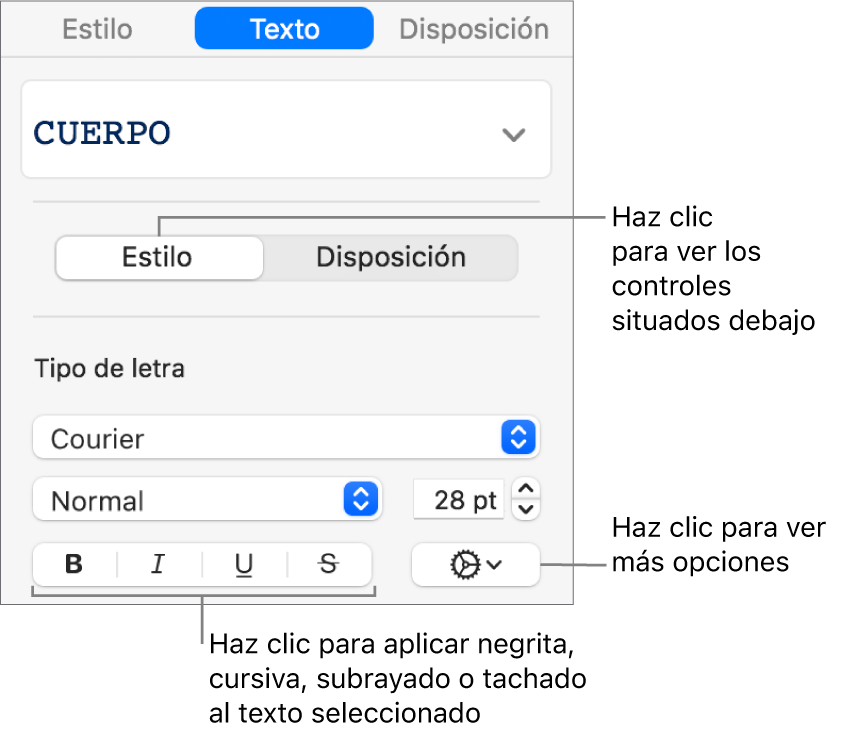The width and height of the screenshot is (841, 739).
Task: Select the blue Texto tab
Action: click(284, 29)
